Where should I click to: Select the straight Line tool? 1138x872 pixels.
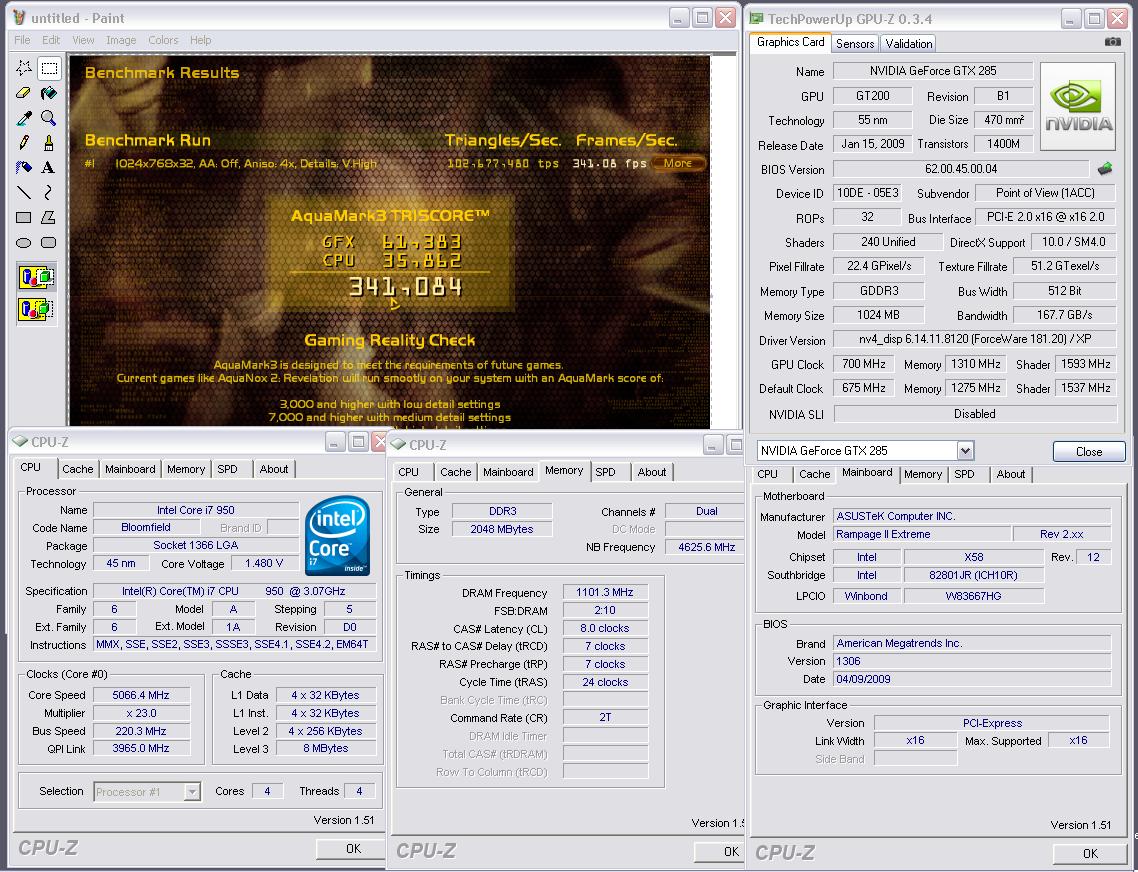coord(23,192)
